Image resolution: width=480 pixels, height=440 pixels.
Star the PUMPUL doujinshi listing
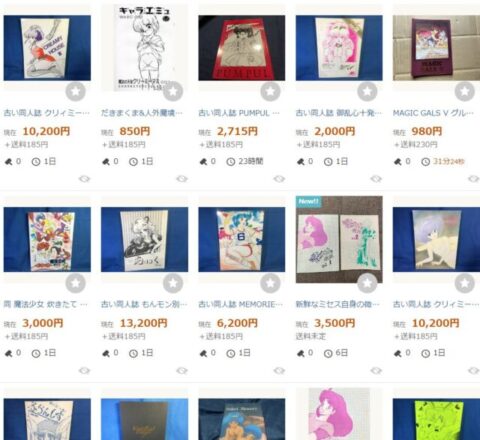pyautogui.click(x=270, y=91)
